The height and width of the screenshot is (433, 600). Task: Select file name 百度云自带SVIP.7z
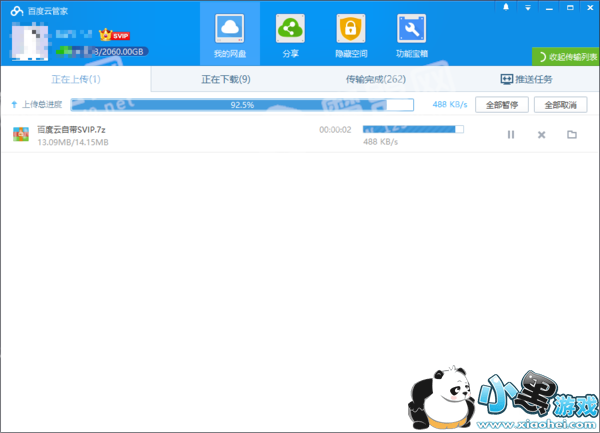pos(71,130)
